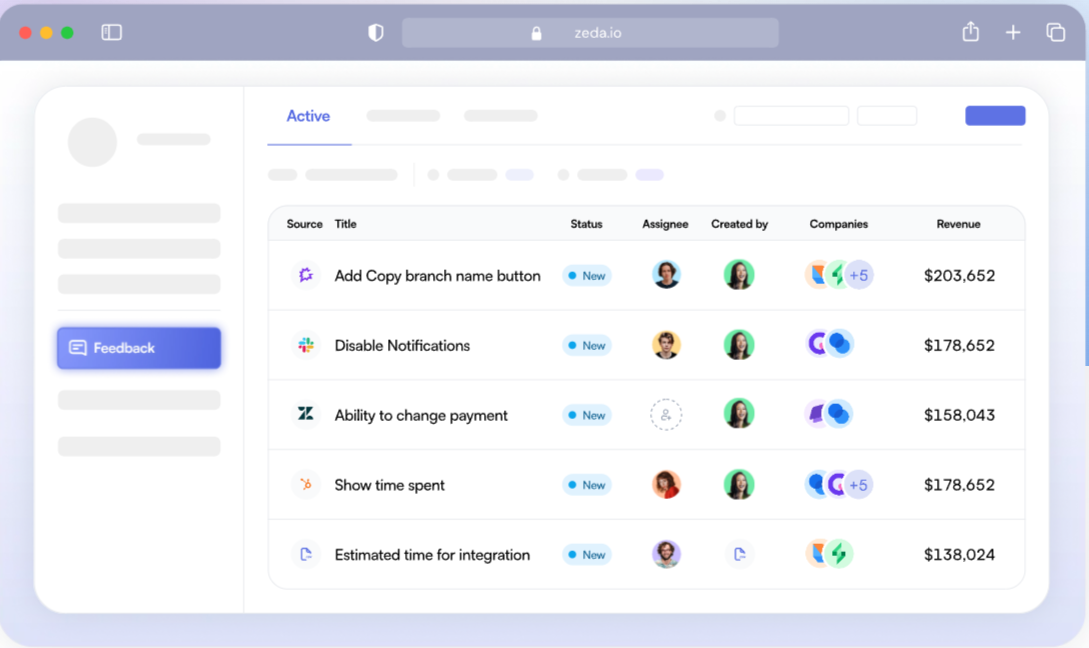Click the zeda.io address bar
The height and width of the screenshot is (648, 1089).
coord(590,33)
